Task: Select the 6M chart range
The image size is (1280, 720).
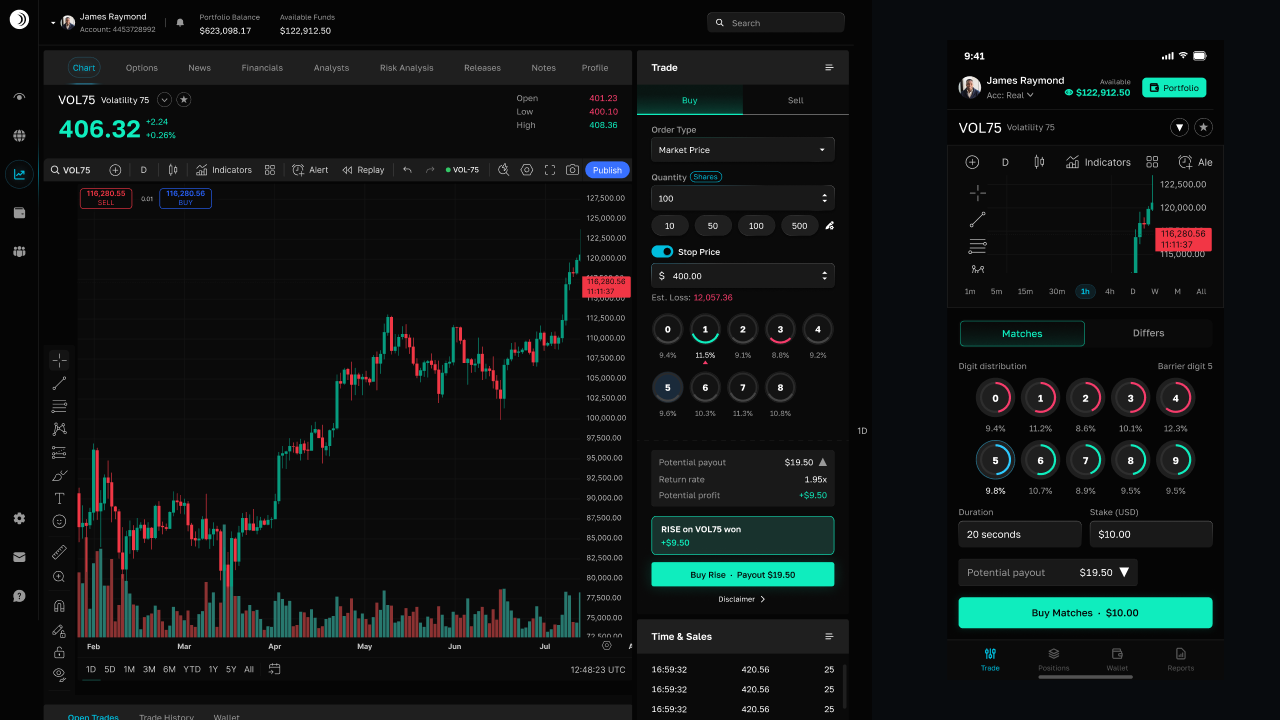Action: (169, 669)
